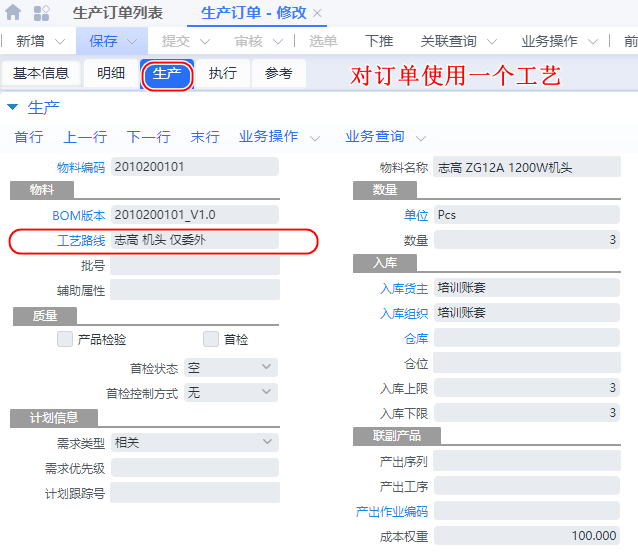This screenshot has width=638, height=556.
Task: Switch to the 生产订单列表 tab
Action: tap(117, 13)
